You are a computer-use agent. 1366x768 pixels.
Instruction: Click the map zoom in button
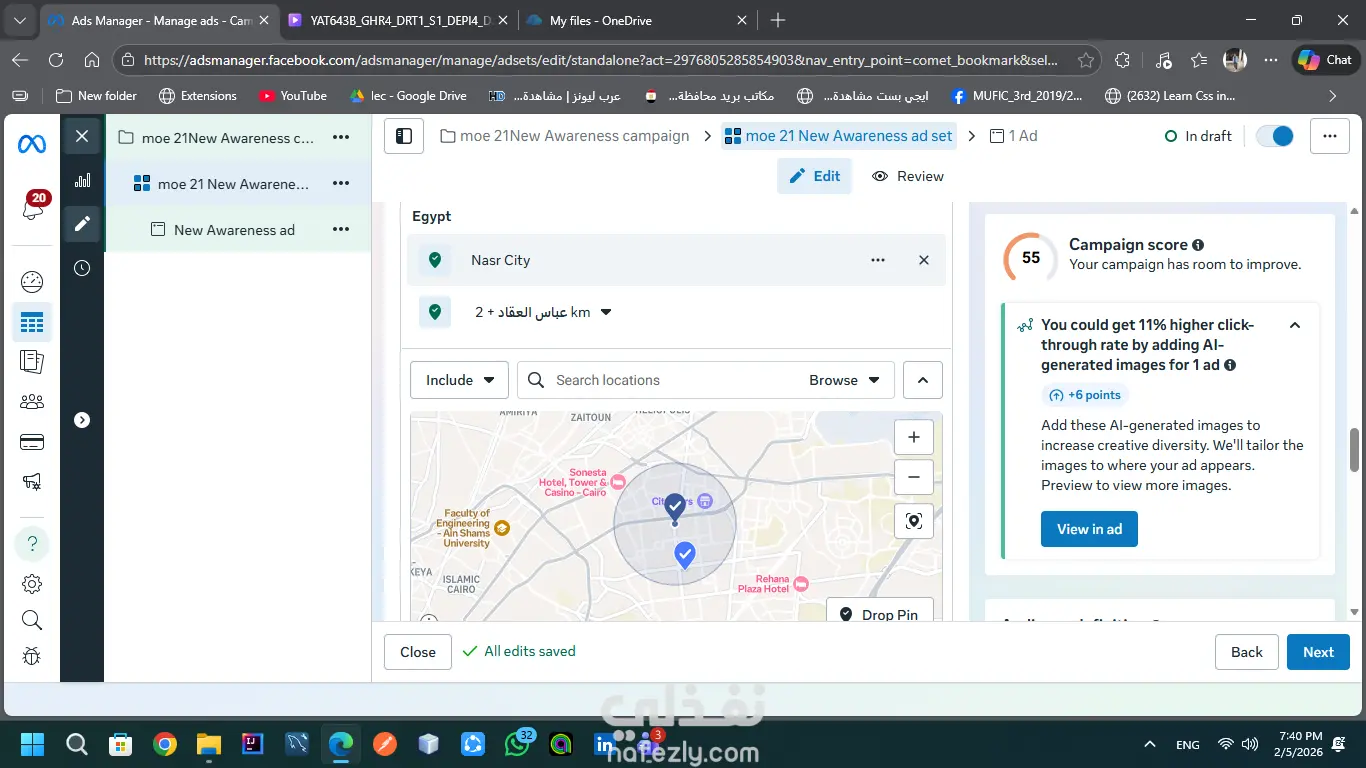[913, 437]
